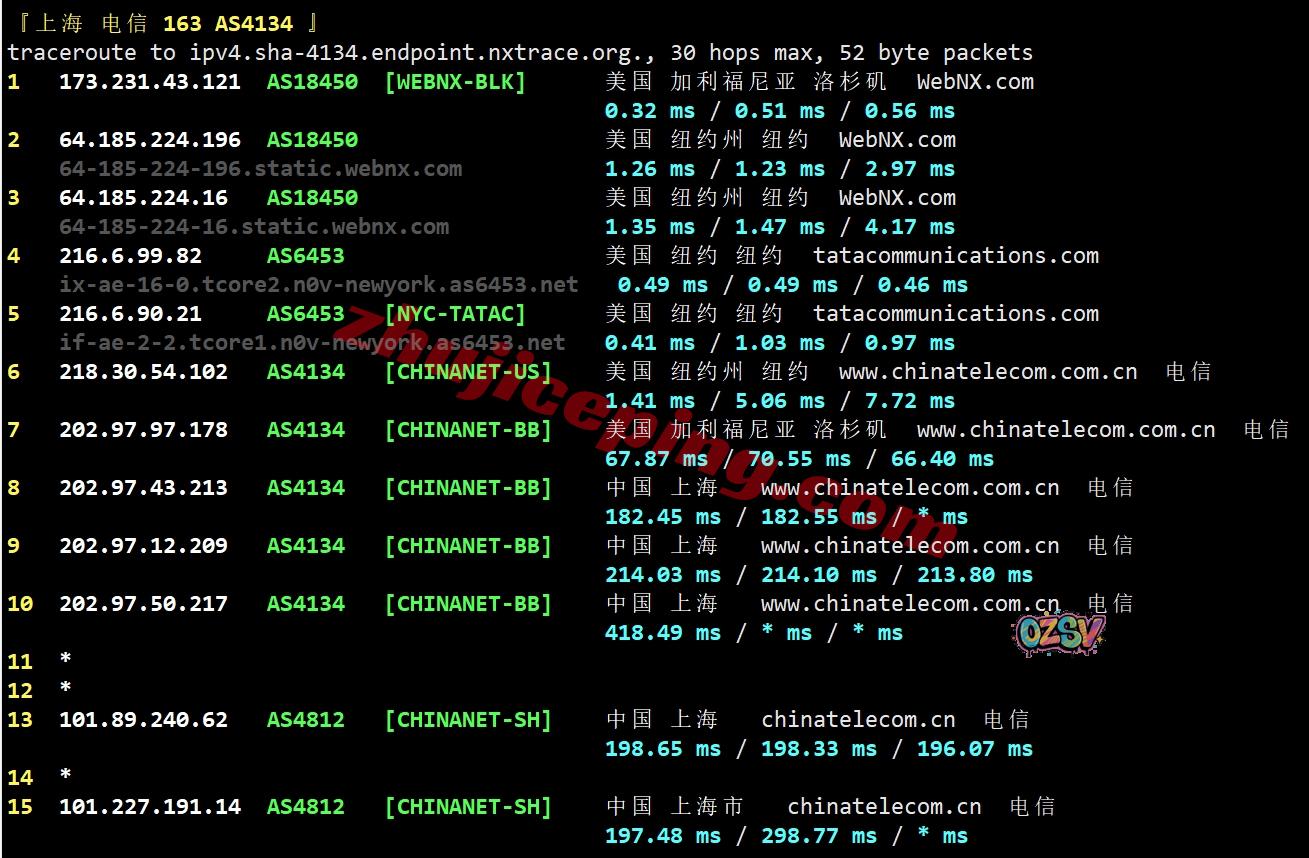The image size is (1309, 858).
Task: Select the [NYC-TATAC] network tag
Action: point(455,314)
